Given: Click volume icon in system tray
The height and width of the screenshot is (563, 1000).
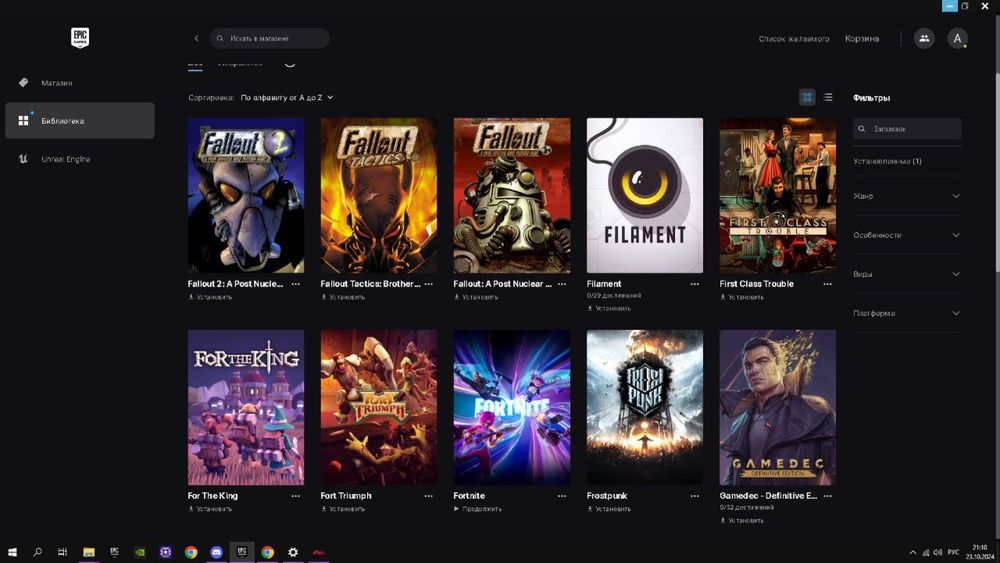Looking at the screenshot, I should pyautogui.click(x=938, y=552).
